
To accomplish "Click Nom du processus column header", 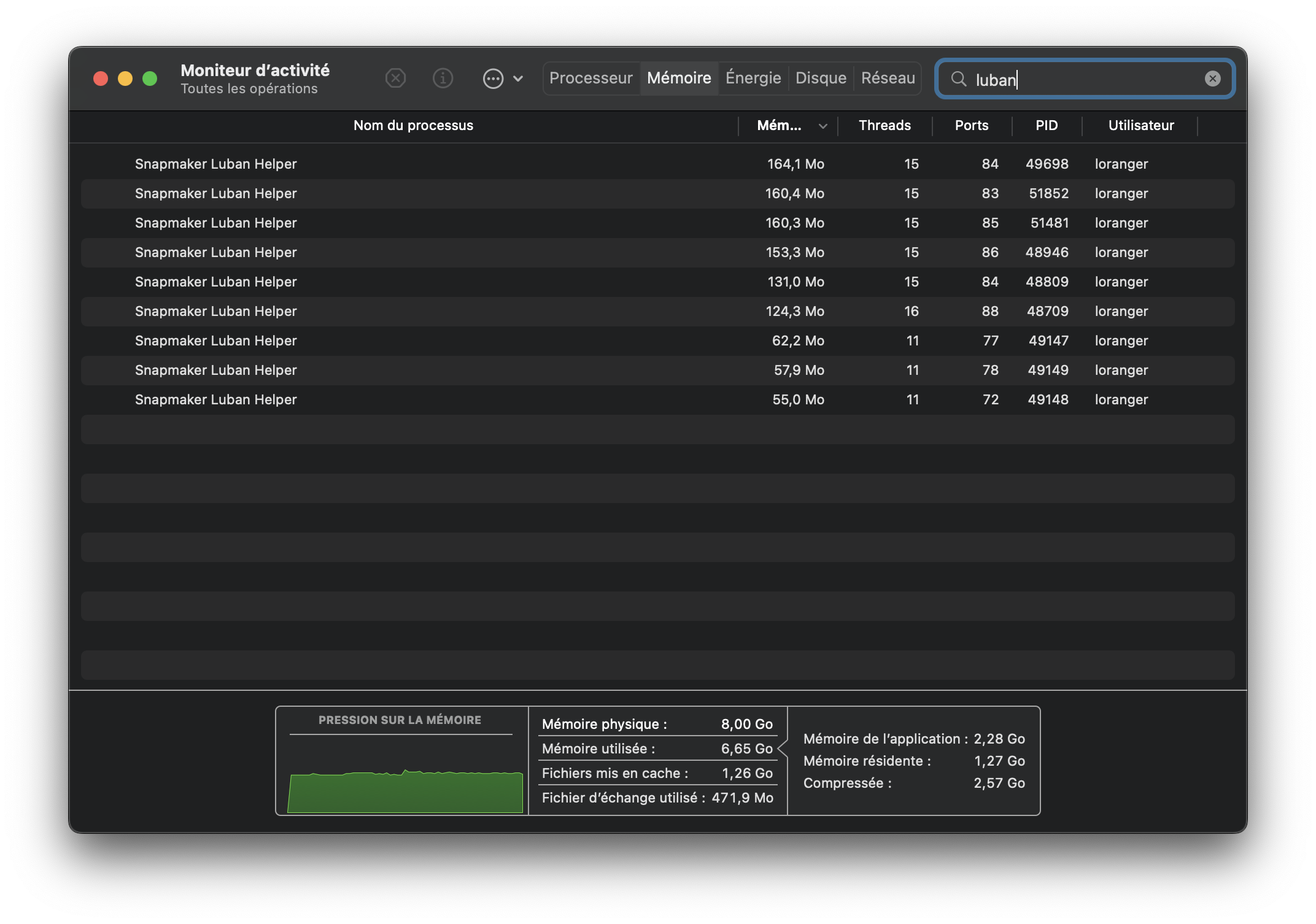I will [x=413, y=126].
